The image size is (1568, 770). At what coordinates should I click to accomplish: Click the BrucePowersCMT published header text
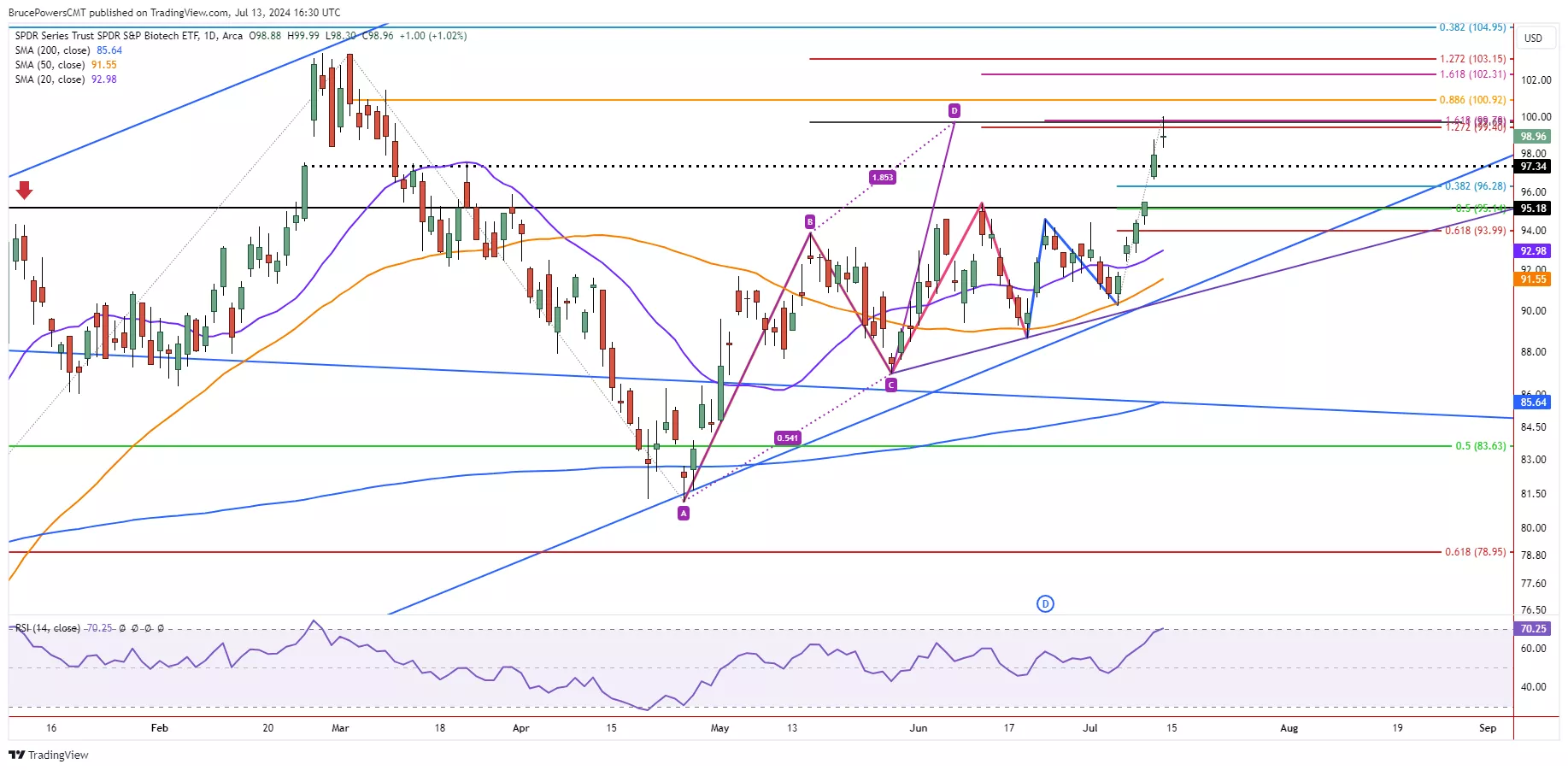[x=173, y=13]
